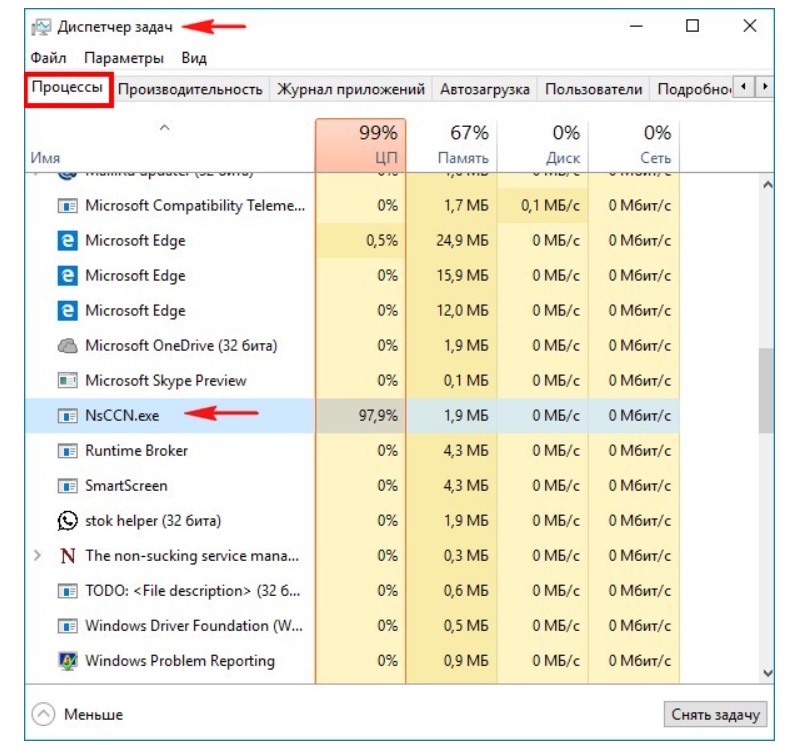Switch to the Автозагрузка tab
Viewport: 802px width, 747px height.
(x=484, y=89)
